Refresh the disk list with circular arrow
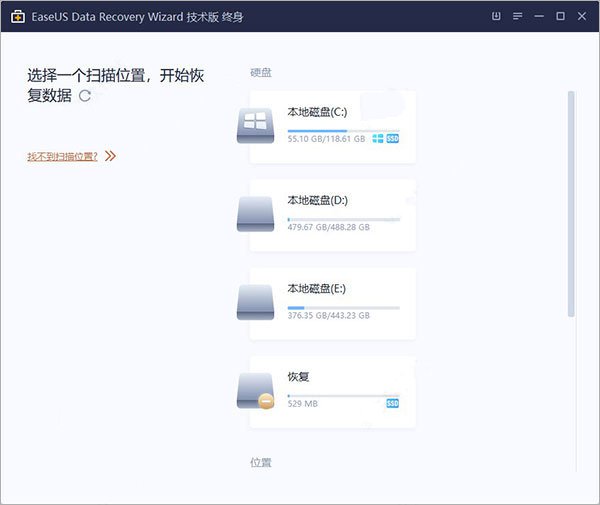Viewport: 600px width, 505px height. pyautogui.click(x=85, y=96)
